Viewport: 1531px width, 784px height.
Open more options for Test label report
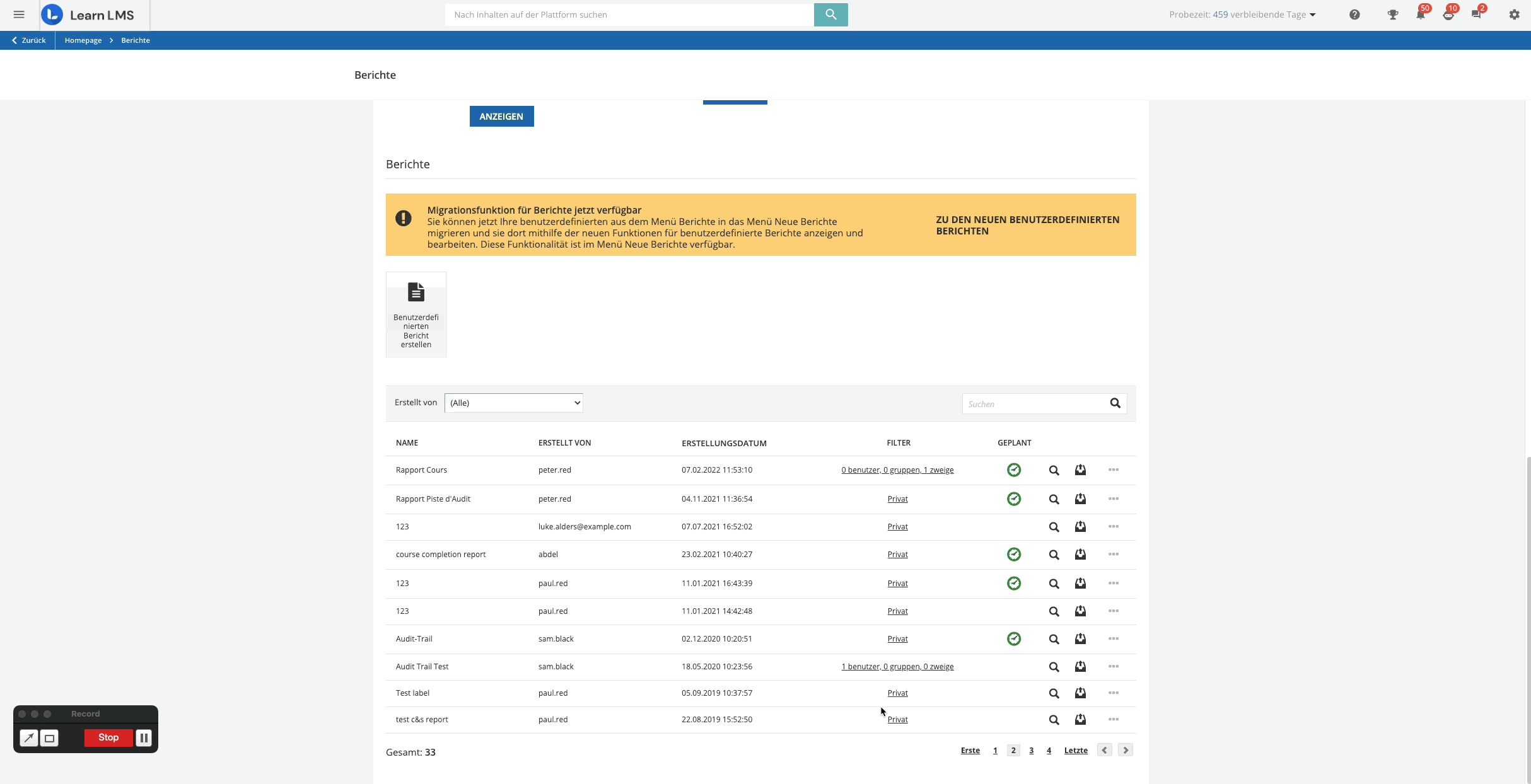click(x=1114, y=693)
